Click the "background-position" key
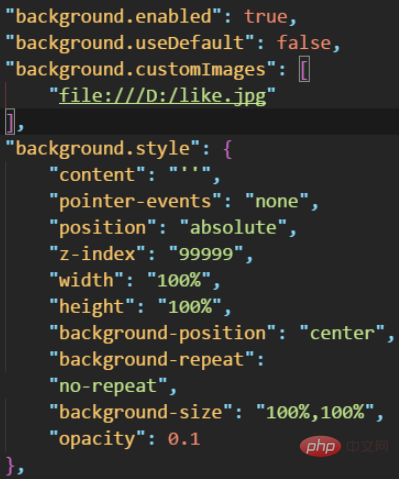This screenshot has width=399, height=479. click(x=163, y=333)
